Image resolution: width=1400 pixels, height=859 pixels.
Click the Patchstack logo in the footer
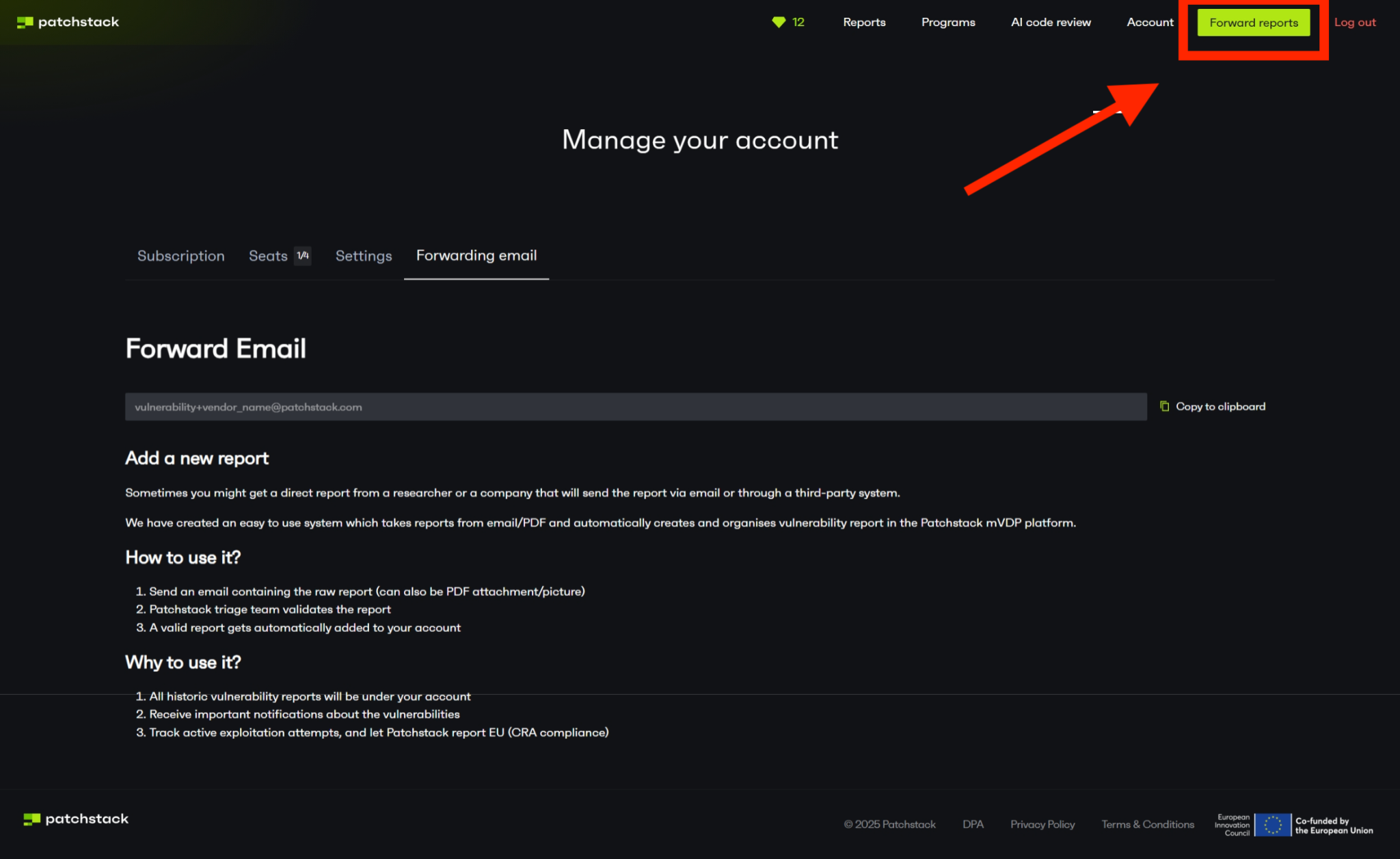(75, 818)
